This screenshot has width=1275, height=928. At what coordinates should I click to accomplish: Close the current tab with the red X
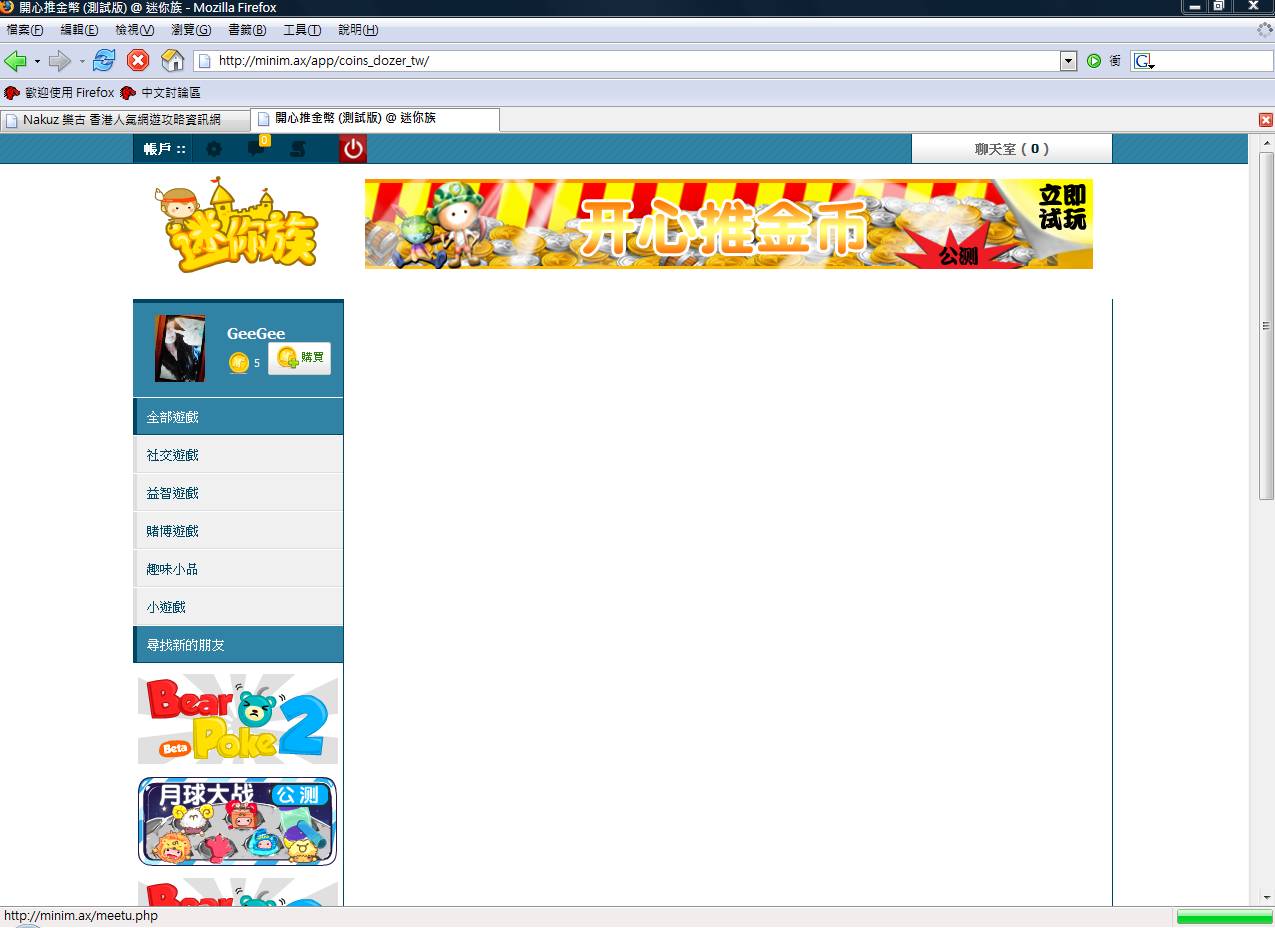click(x=1265, y=120)
